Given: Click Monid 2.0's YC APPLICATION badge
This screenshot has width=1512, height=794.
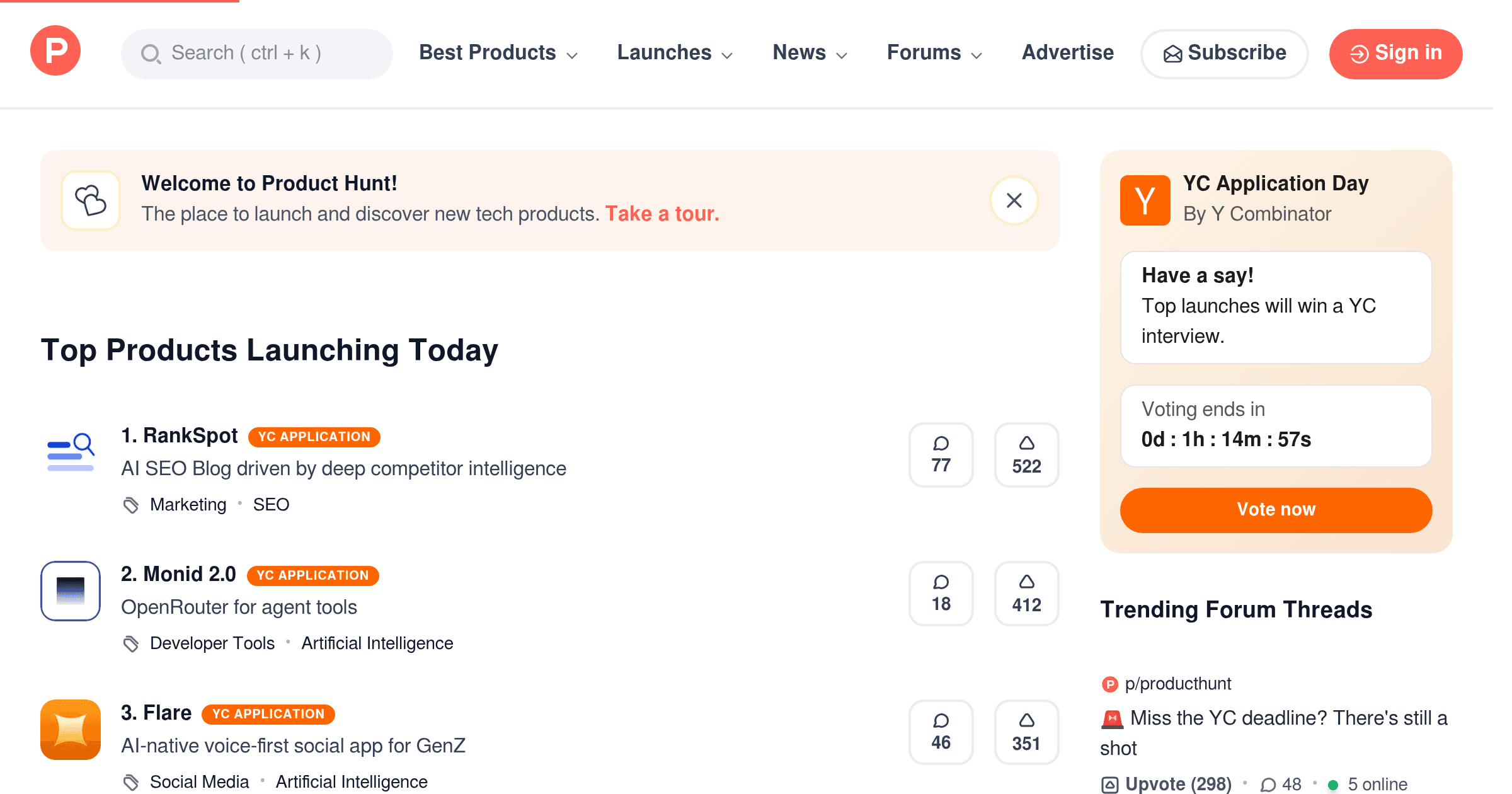Looking at the screenshot, I should (x=312, y=575).
